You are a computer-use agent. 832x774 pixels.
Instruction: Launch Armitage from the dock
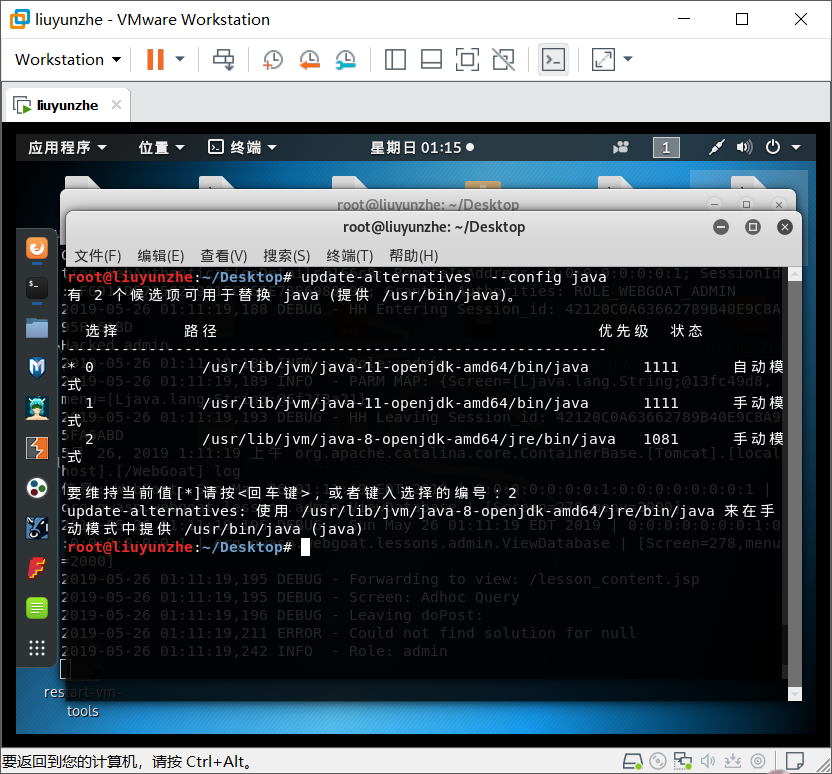(37, 408)
